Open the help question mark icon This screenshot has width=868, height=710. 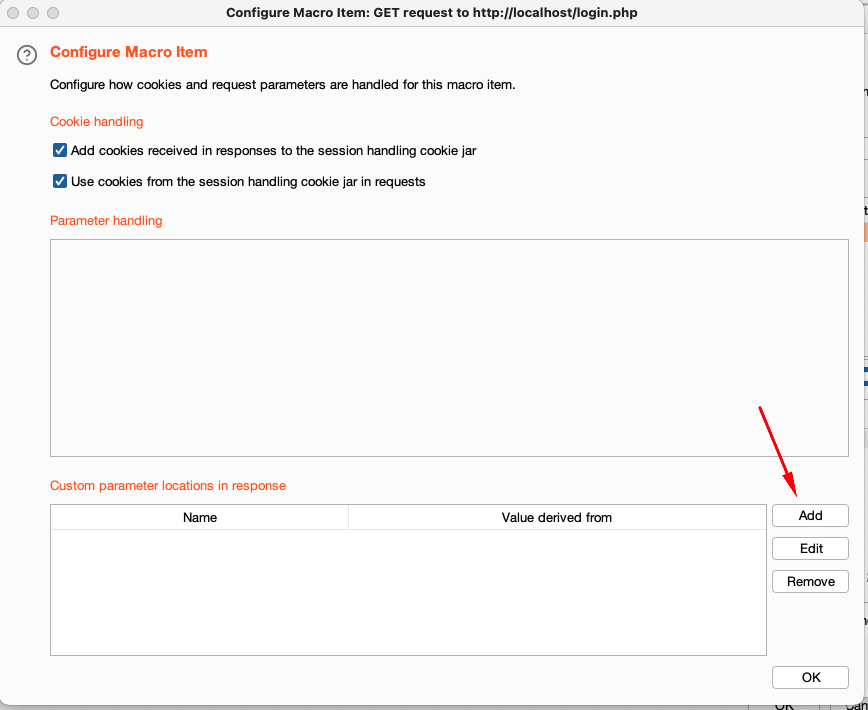(27, 55)
